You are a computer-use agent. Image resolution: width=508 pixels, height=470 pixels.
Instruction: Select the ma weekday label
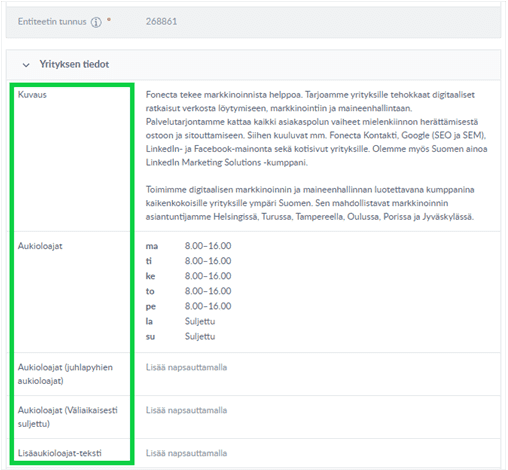[152, 246]
